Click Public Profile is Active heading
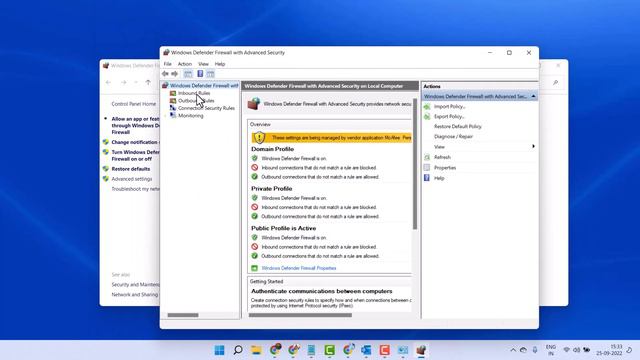 pyautogui.click(x=283, y=229)
